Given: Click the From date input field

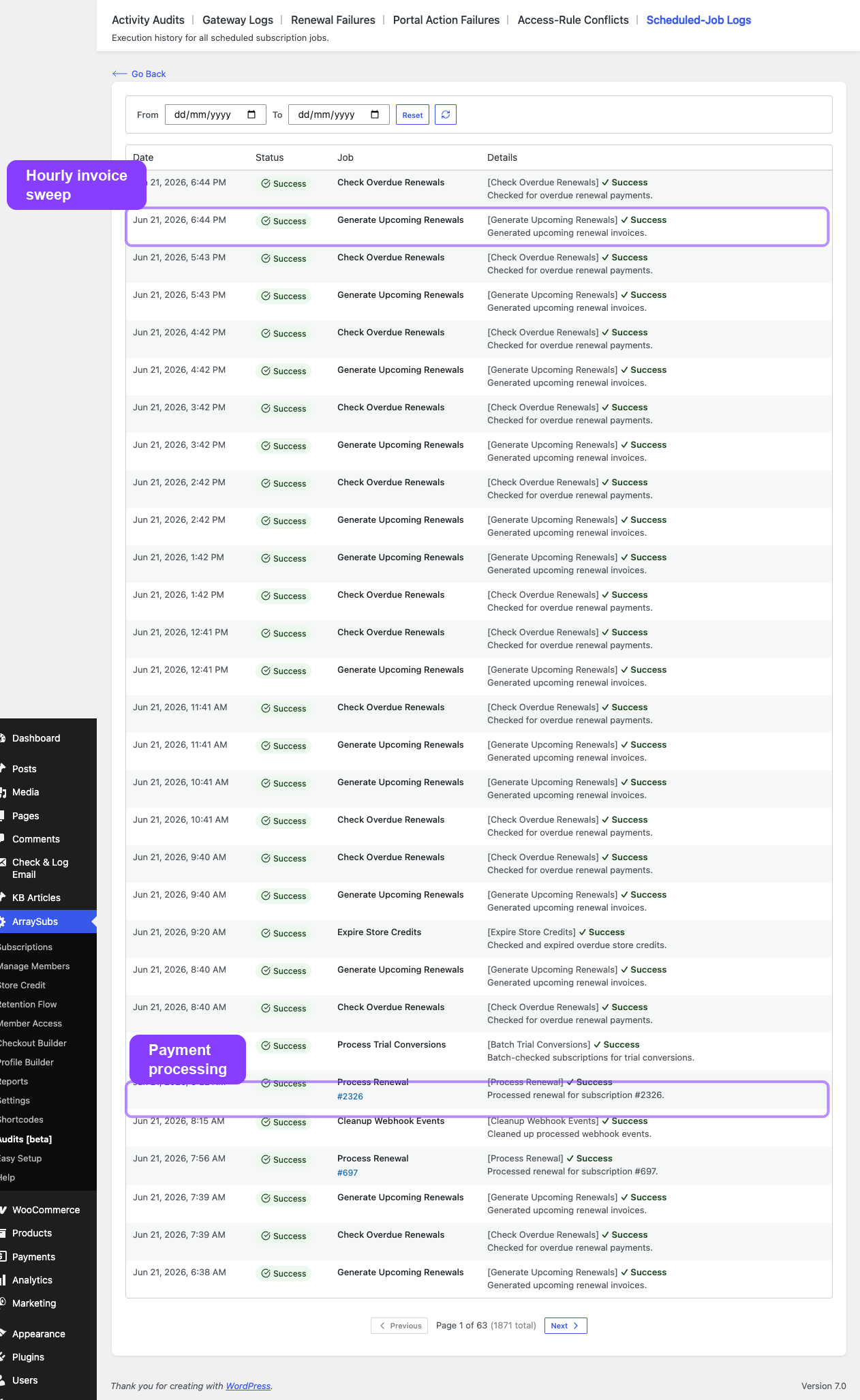Looking at the screenshot, I should [215, 115].
